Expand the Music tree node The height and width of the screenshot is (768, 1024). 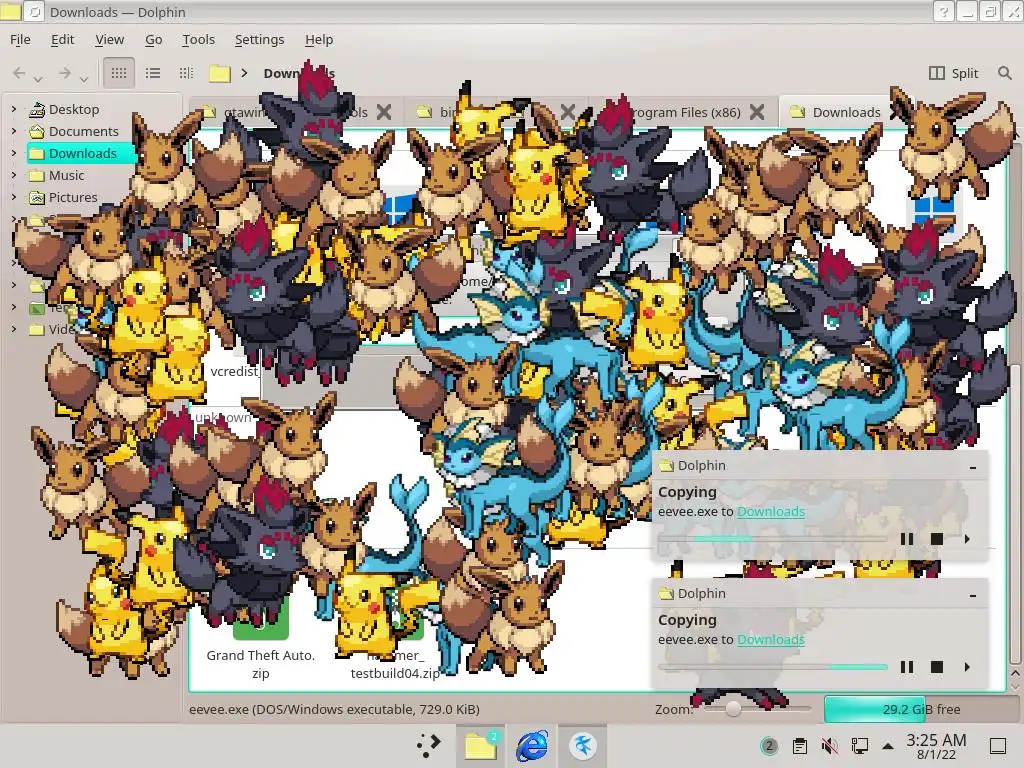(14, 176)
